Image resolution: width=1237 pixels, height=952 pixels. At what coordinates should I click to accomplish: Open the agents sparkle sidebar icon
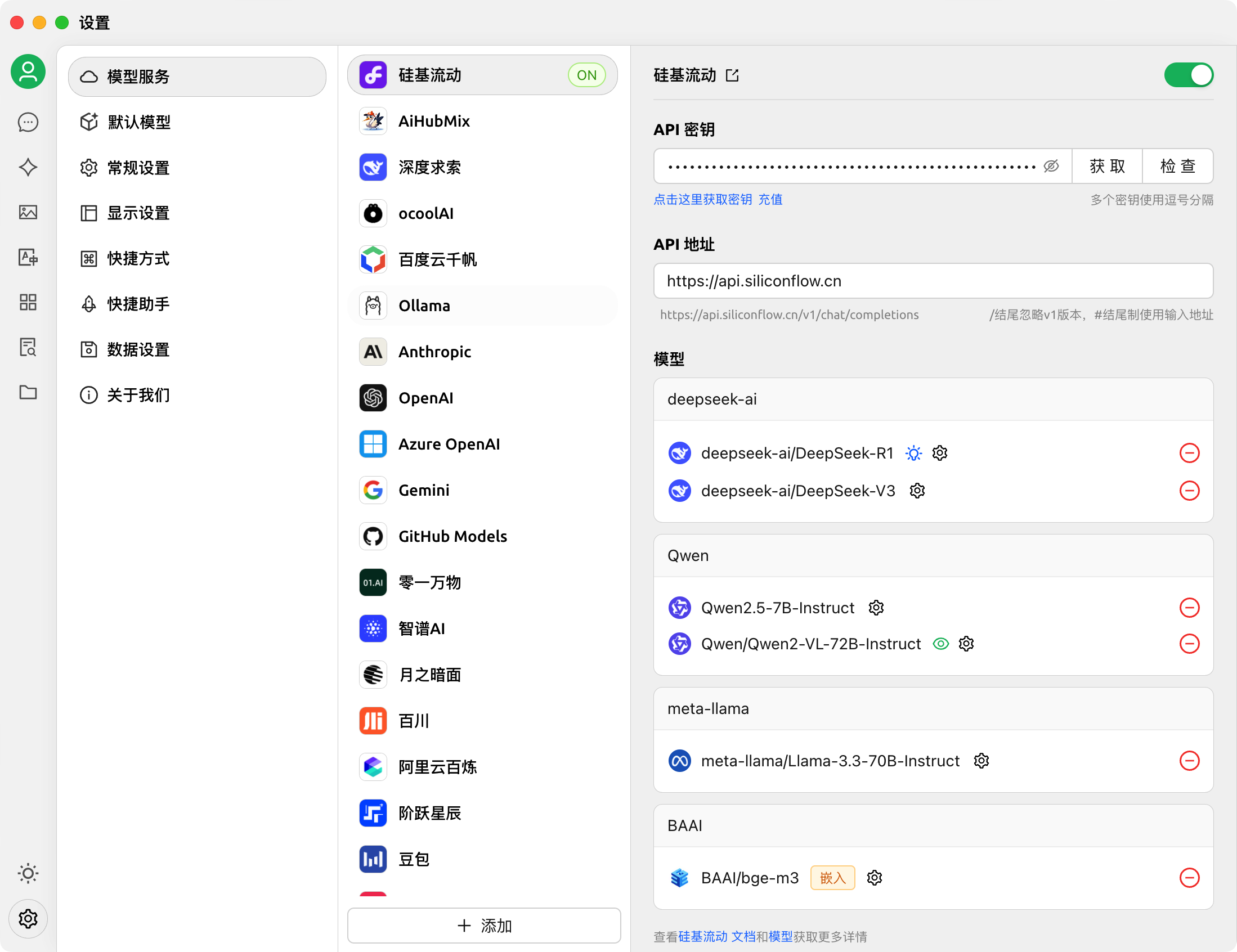[x=28, y=167]
